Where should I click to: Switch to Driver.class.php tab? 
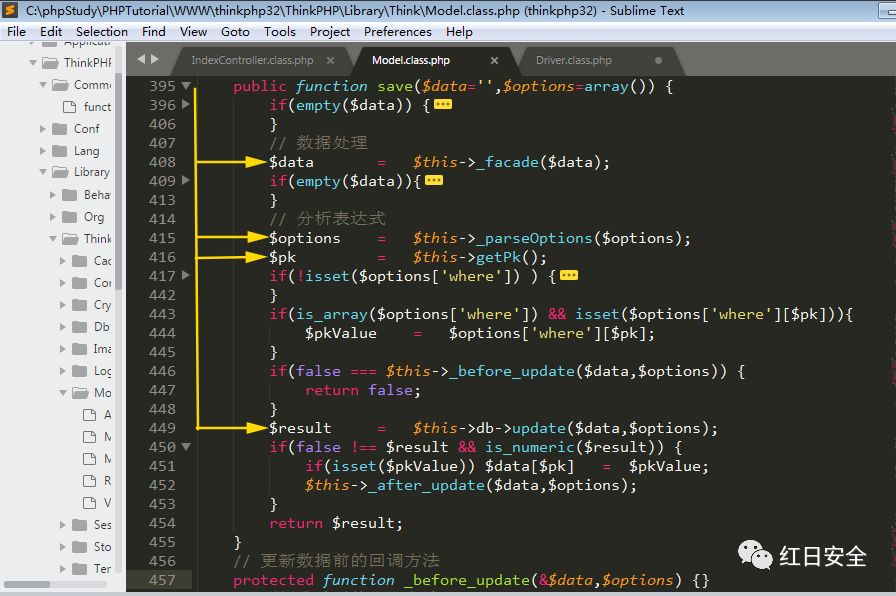(x=574, y=60)
